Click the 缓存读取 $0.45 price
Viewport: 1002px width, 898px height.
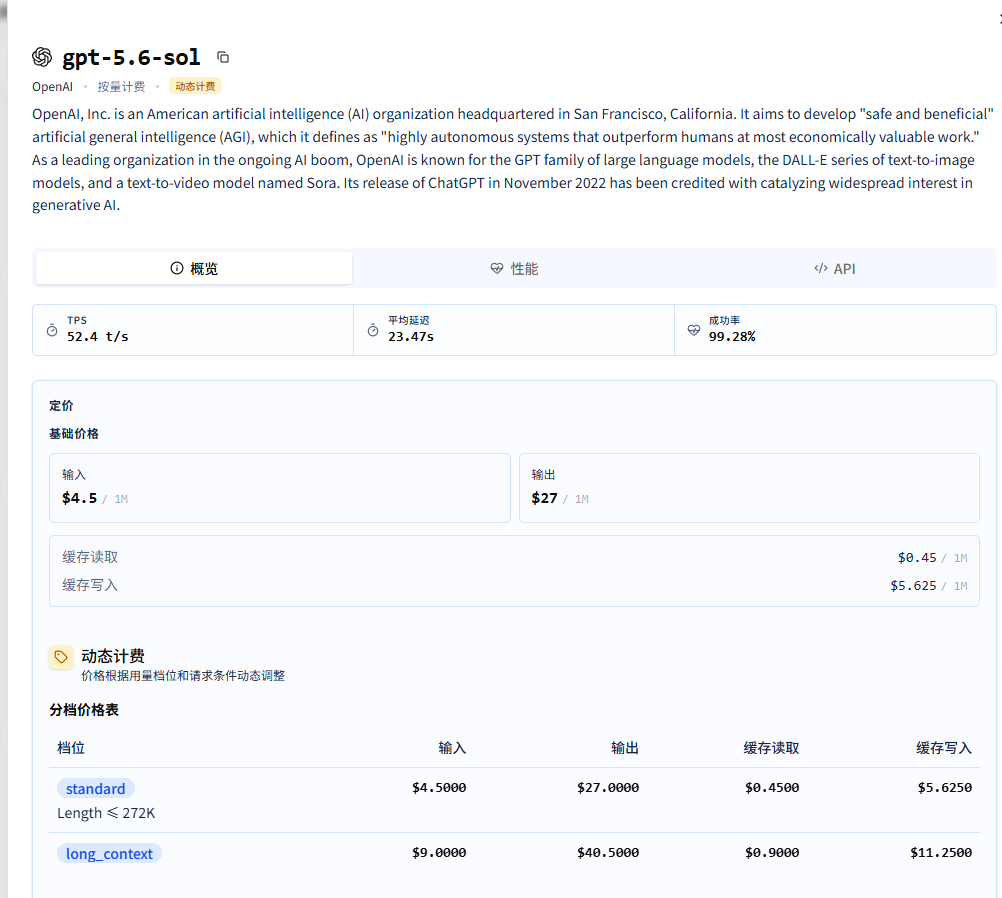917,558
